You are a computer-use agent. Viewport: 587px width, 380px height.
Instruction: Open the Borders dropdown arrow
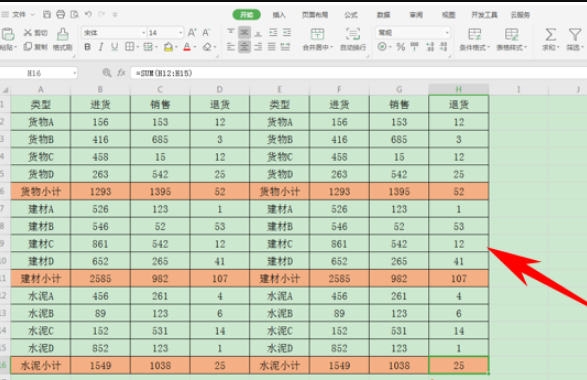tap(137, 47)
